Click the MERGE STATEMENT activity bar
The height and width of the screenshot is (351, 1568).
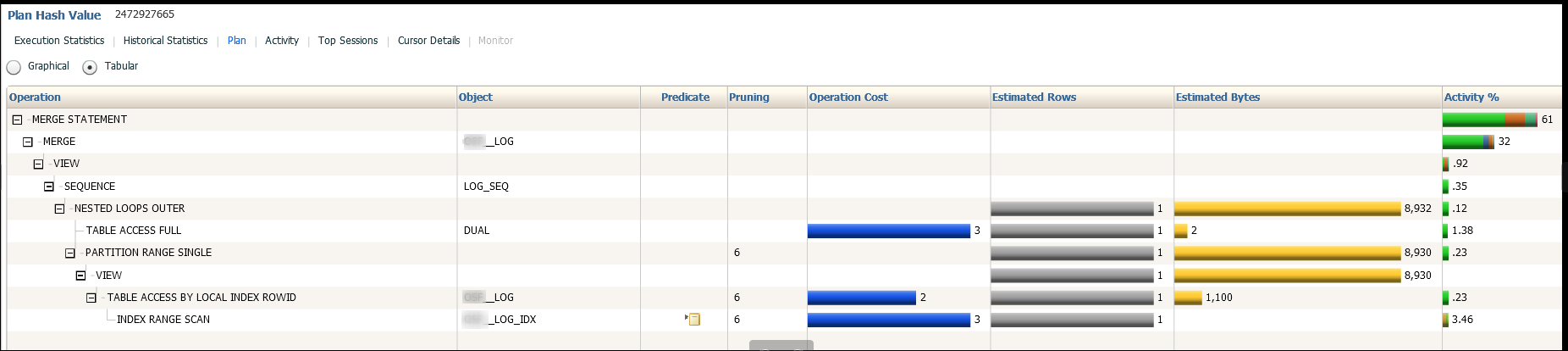pos(1489,120)
